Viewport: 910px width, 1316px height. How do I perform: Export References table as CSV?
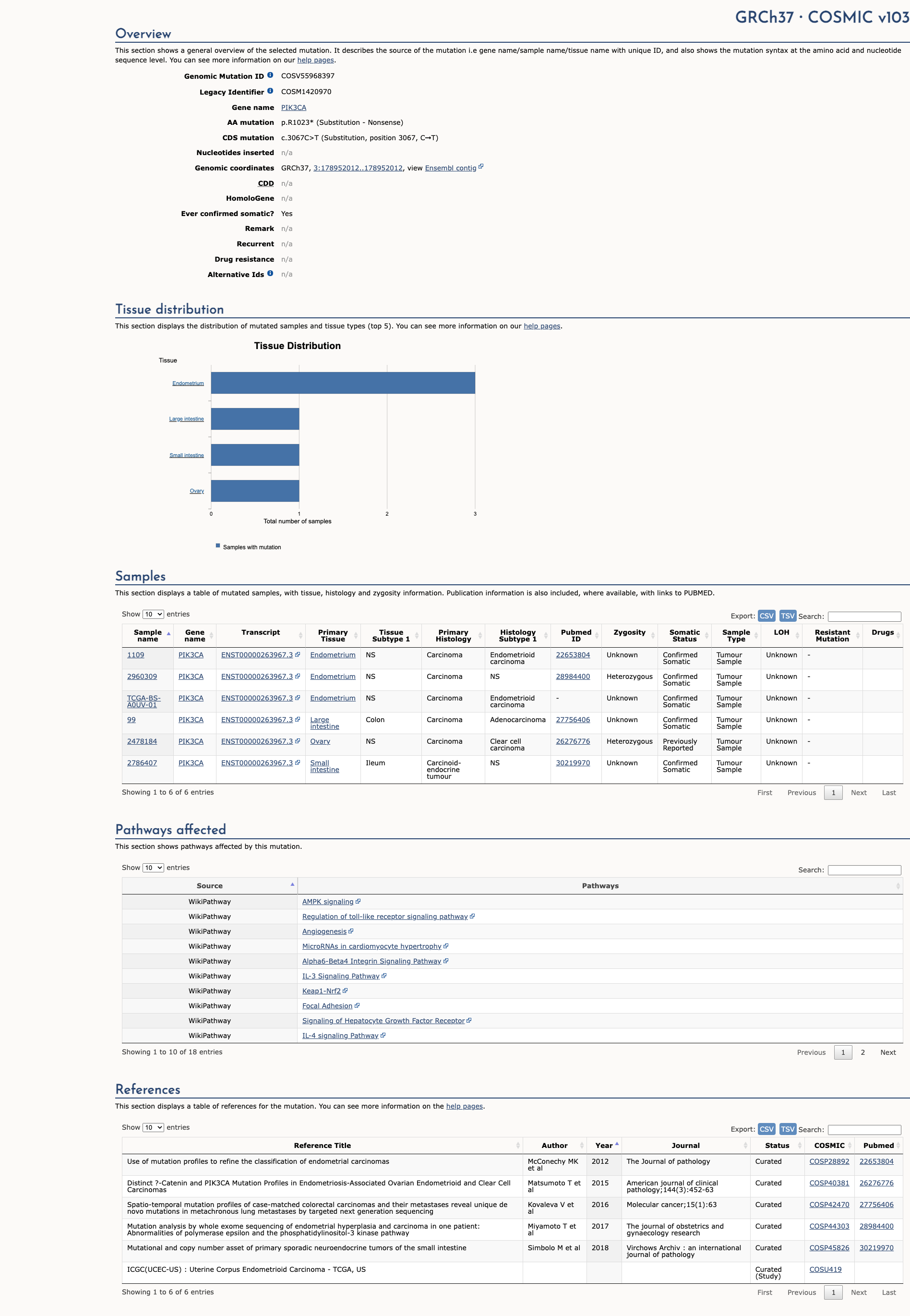pos(766,1129)
